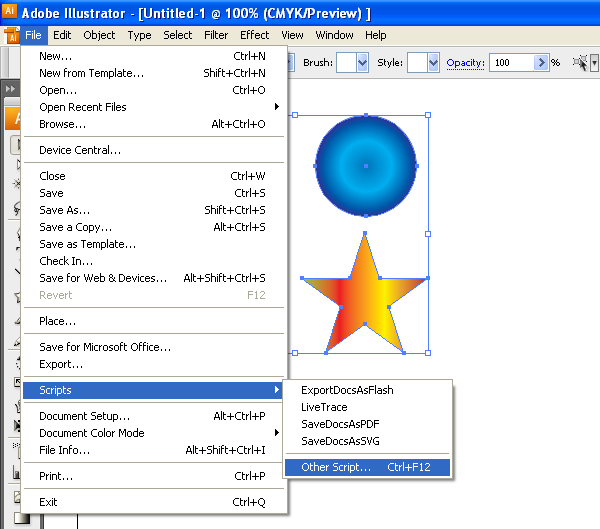Viewport: 600px width, 529px height.
Task: Open the Style dropdown
Action: click(433, 63)
